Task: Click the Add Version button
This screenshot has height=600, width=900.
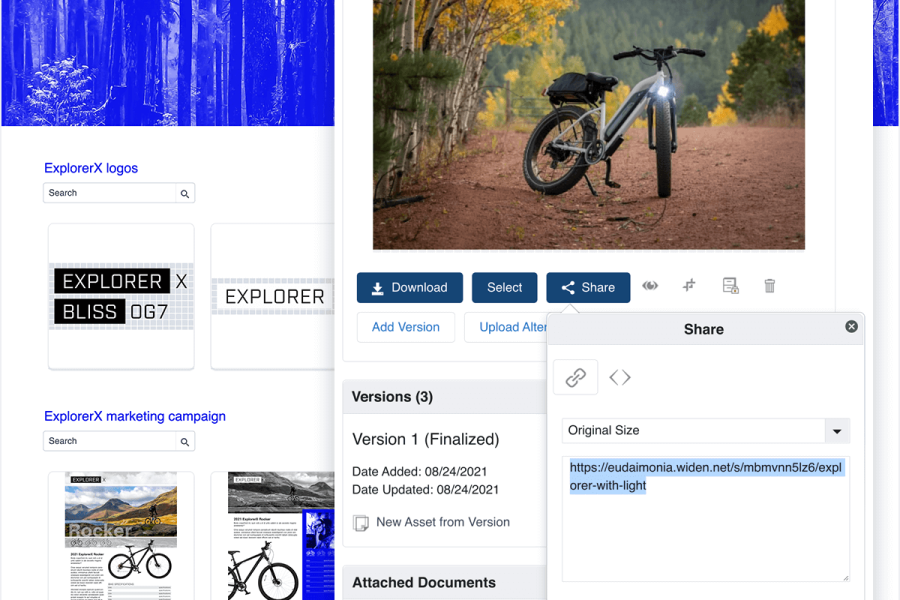Action: pos(405,327)
